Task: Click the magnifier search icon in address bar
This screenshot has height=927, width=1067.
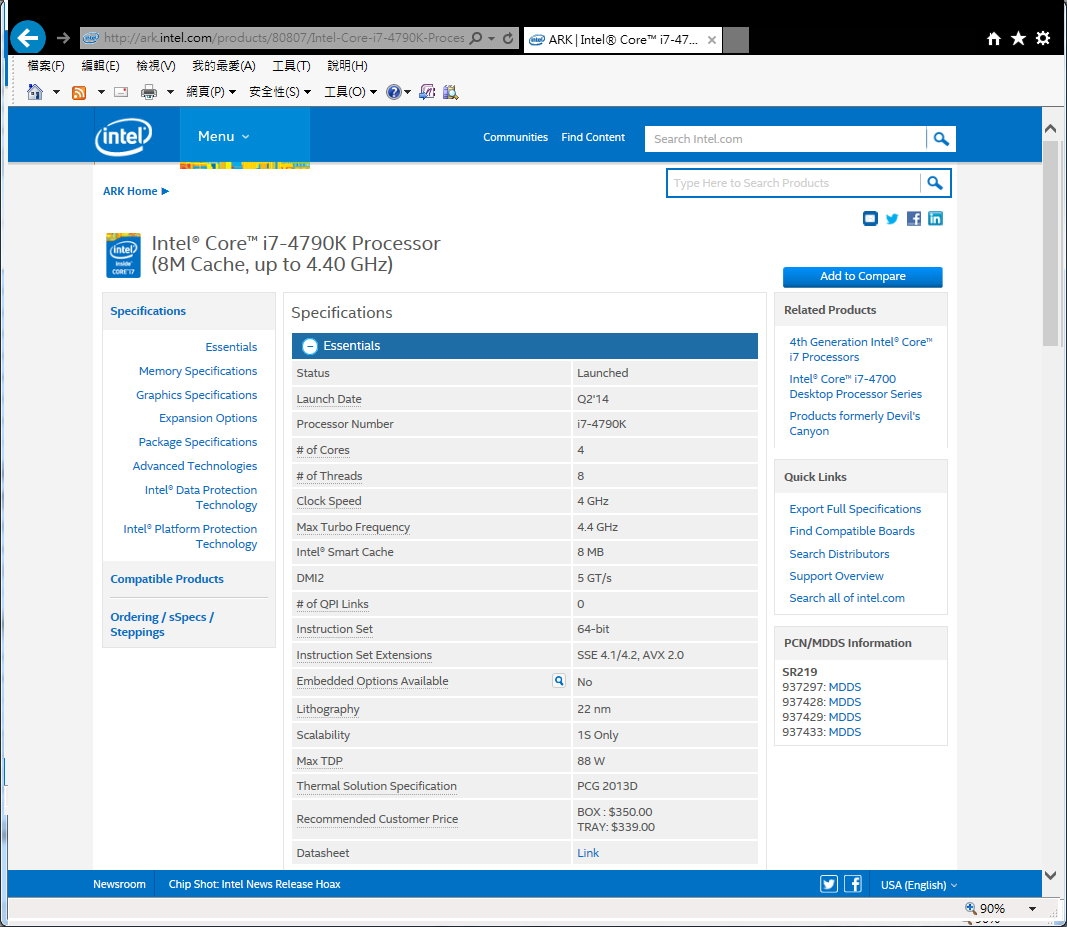Action: (x=476, y=38)
